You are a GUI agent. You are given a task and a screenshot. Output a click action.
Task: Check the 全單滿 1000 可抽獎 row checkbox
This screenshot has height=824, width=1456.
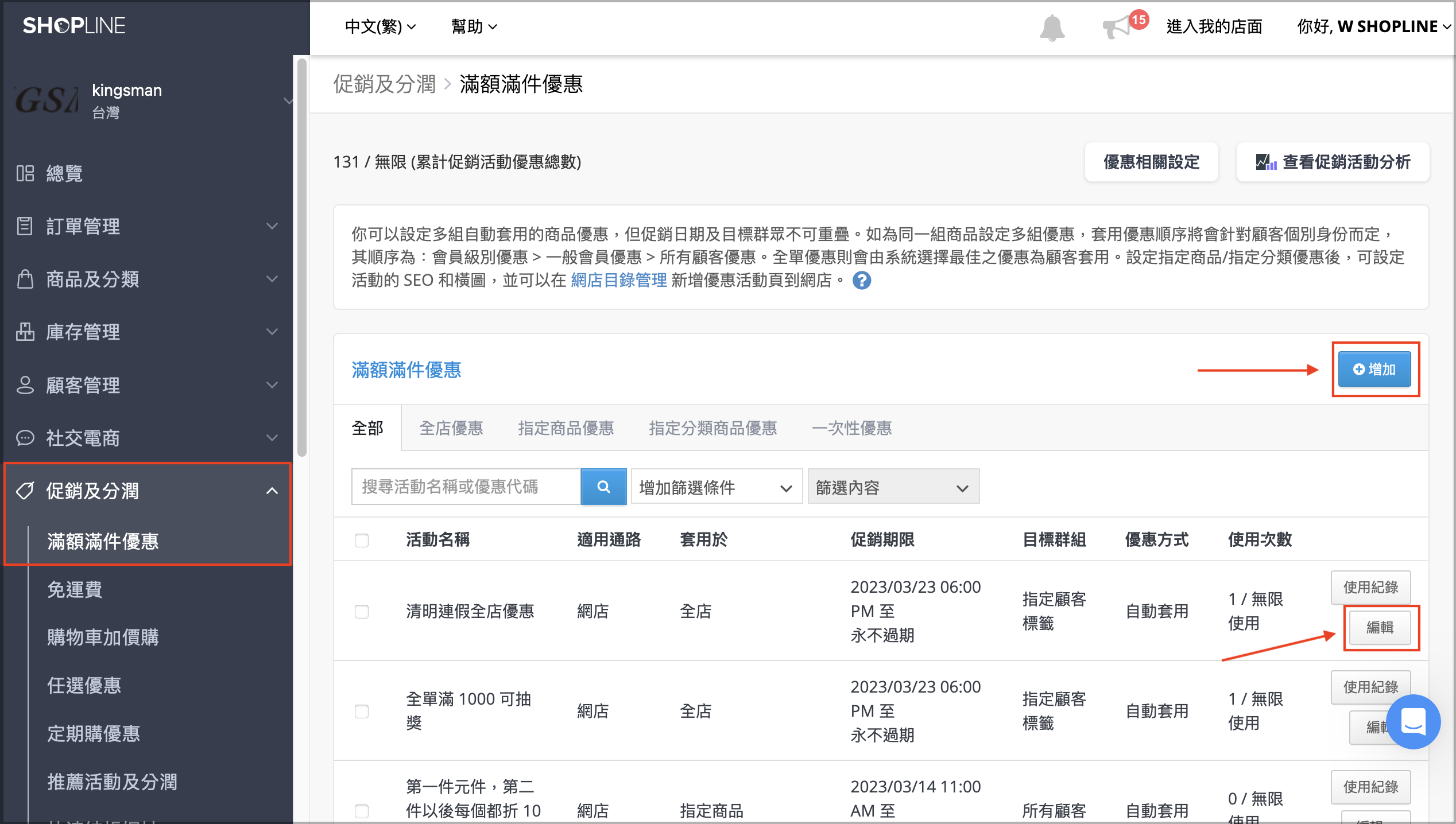(362, 711)
